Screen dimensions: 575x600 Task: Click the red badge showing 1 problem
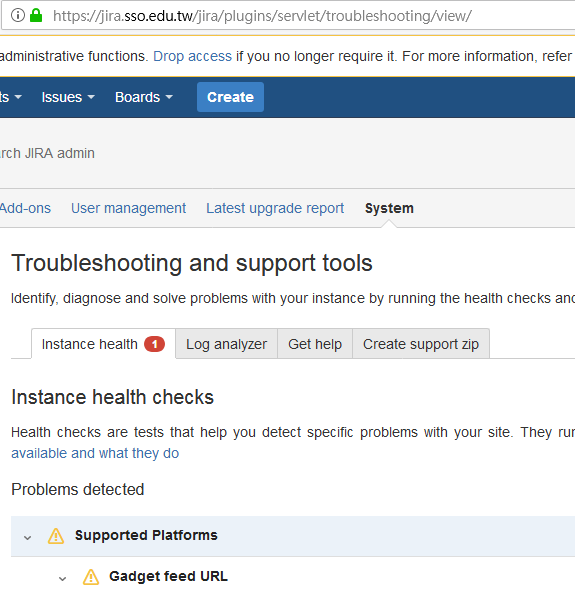[154, 344]
